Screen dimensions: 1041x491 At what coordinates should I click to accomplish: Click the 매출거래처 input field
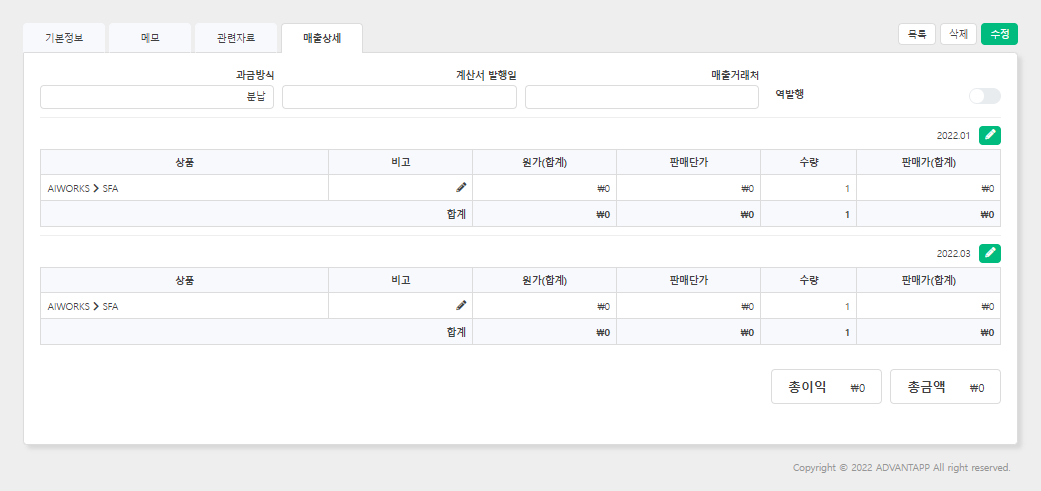coord(642,97)
